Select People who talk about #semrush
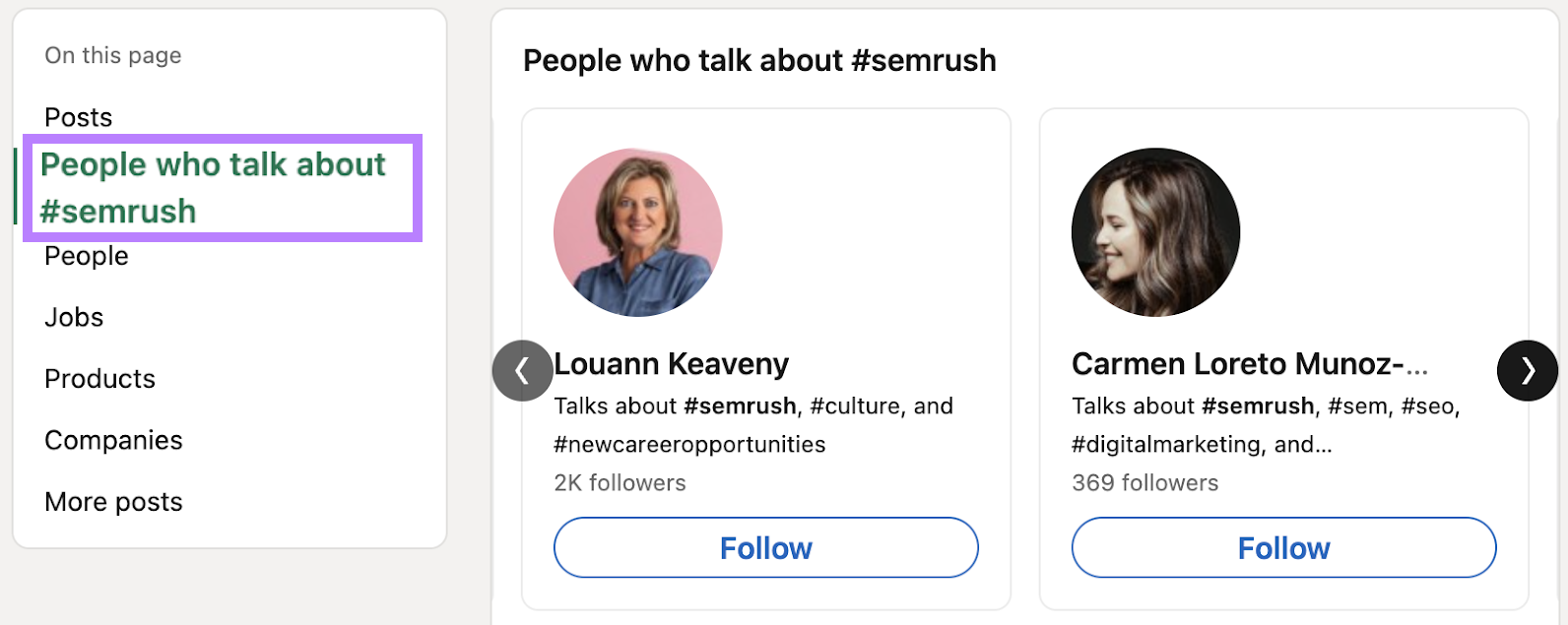The width and height of the screenshot is (1568, 625). (214, 187)
